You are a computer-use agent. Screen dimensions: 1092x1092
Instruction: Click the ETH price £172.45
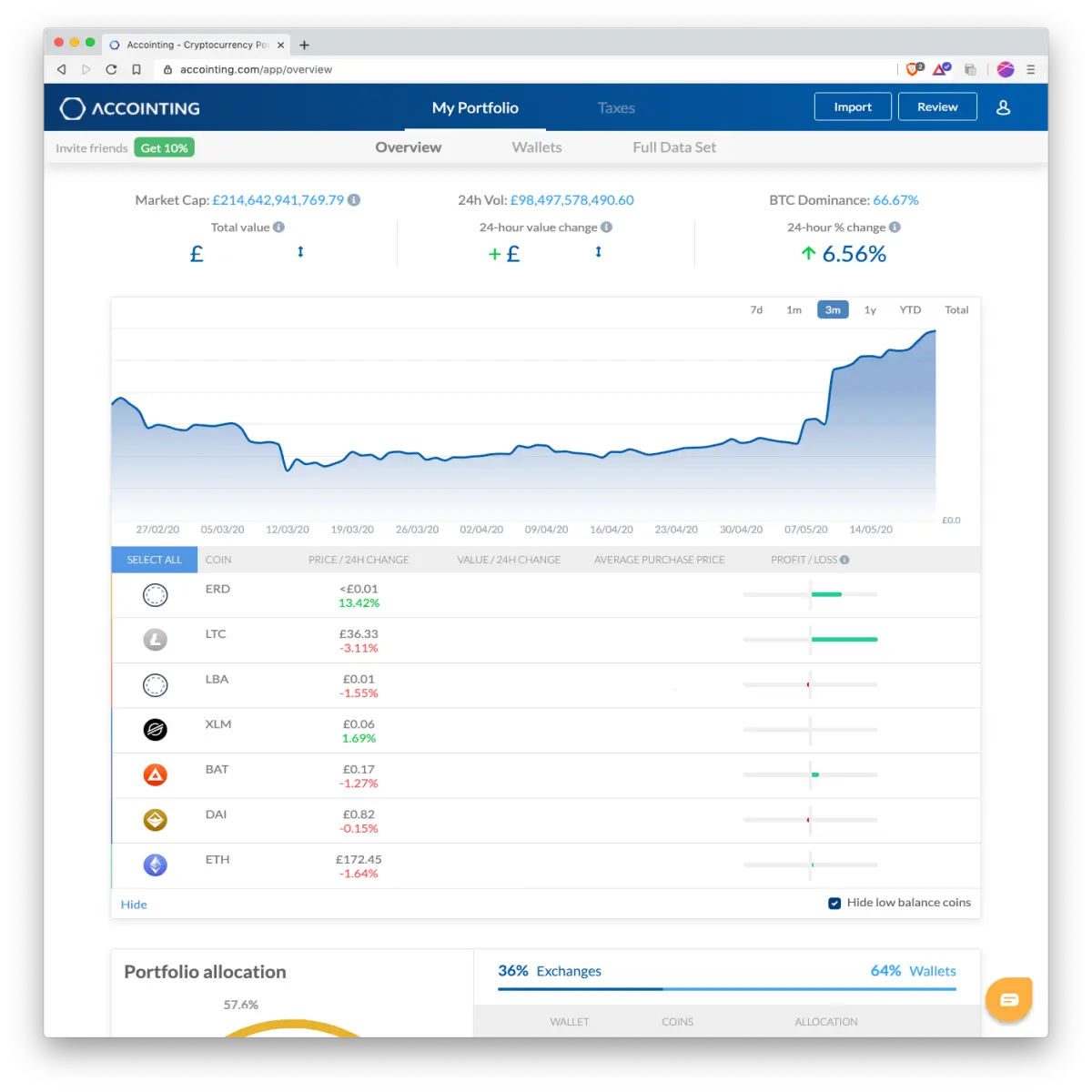(x=359, y=859)
